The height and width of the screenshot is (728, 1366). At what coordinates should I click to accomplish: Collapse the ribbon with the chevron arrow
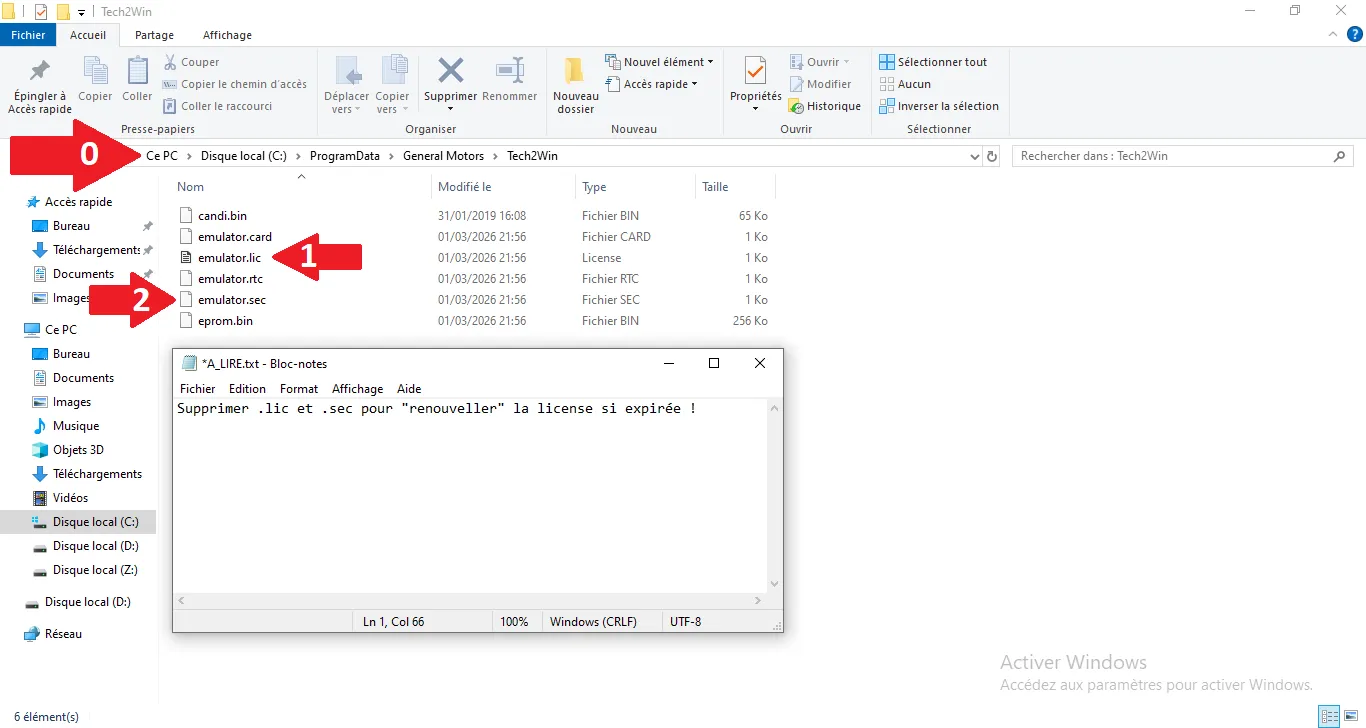(x=1331, y=34)
